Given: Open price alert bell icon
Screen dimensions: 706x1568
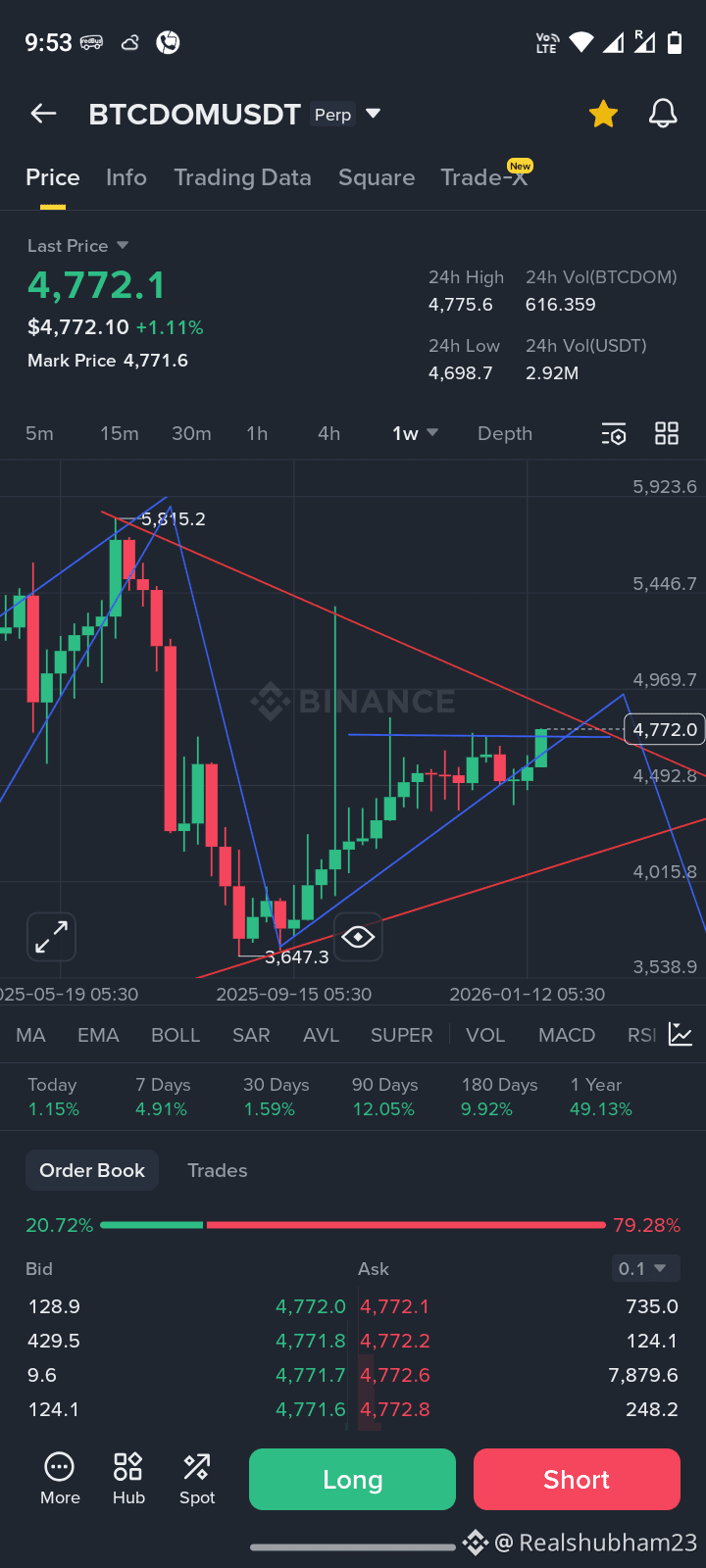Looking at the screenshot, I should point(663,114).
